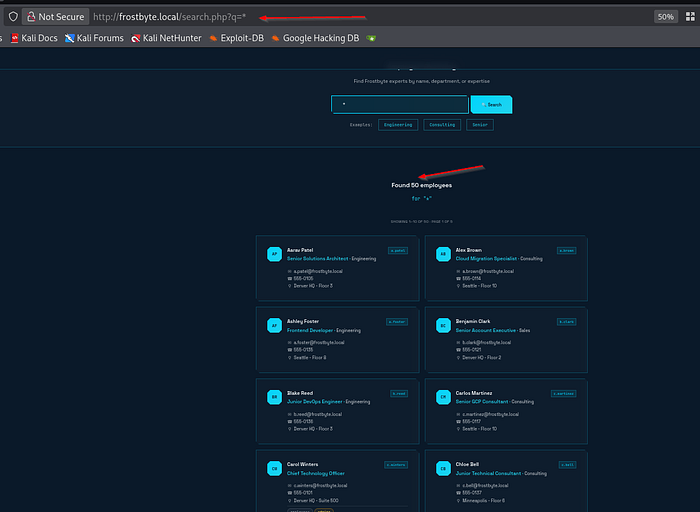Click the Search button

tap(491, 104)
